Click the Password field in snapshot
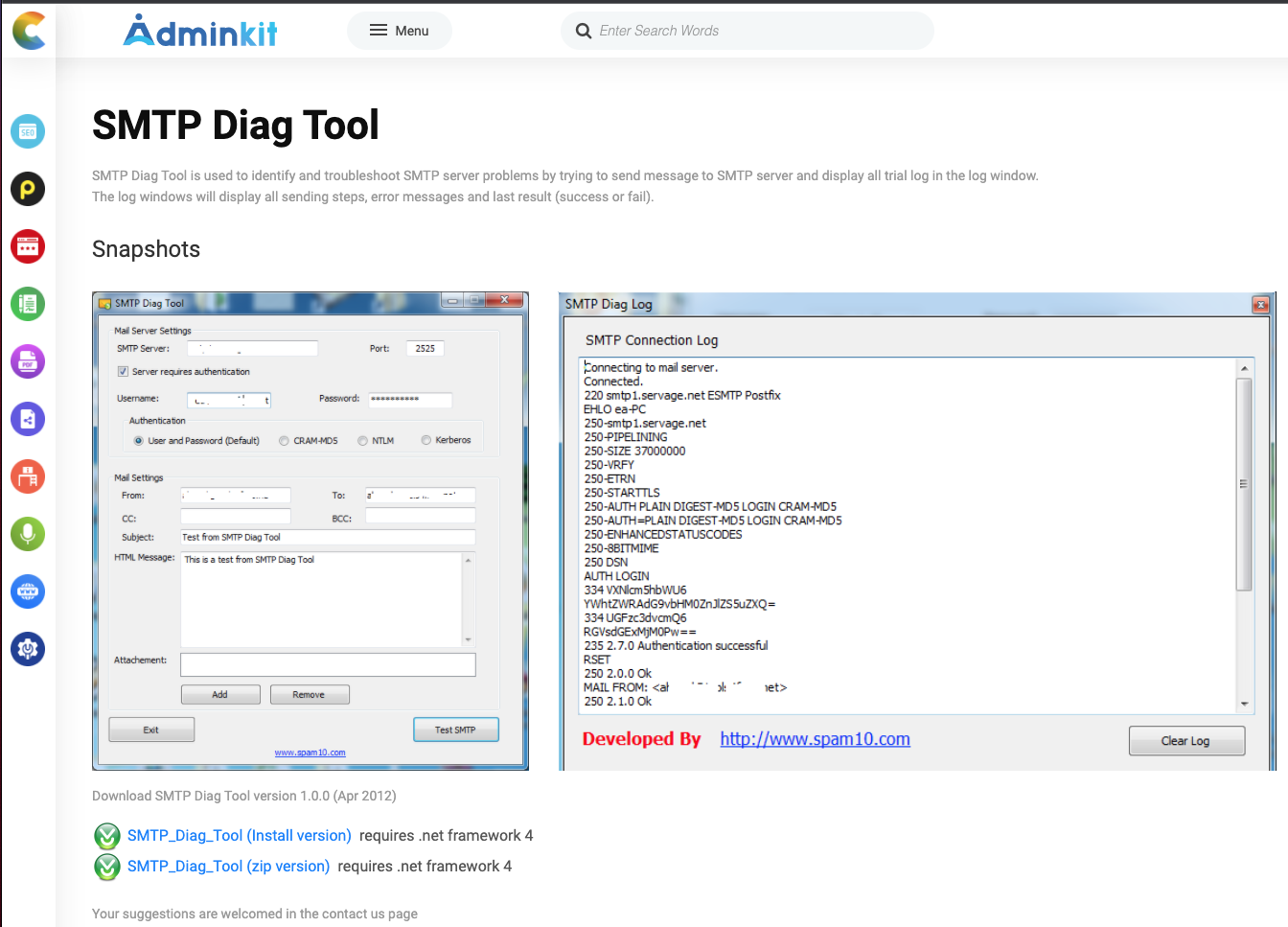 click(409, 399)
